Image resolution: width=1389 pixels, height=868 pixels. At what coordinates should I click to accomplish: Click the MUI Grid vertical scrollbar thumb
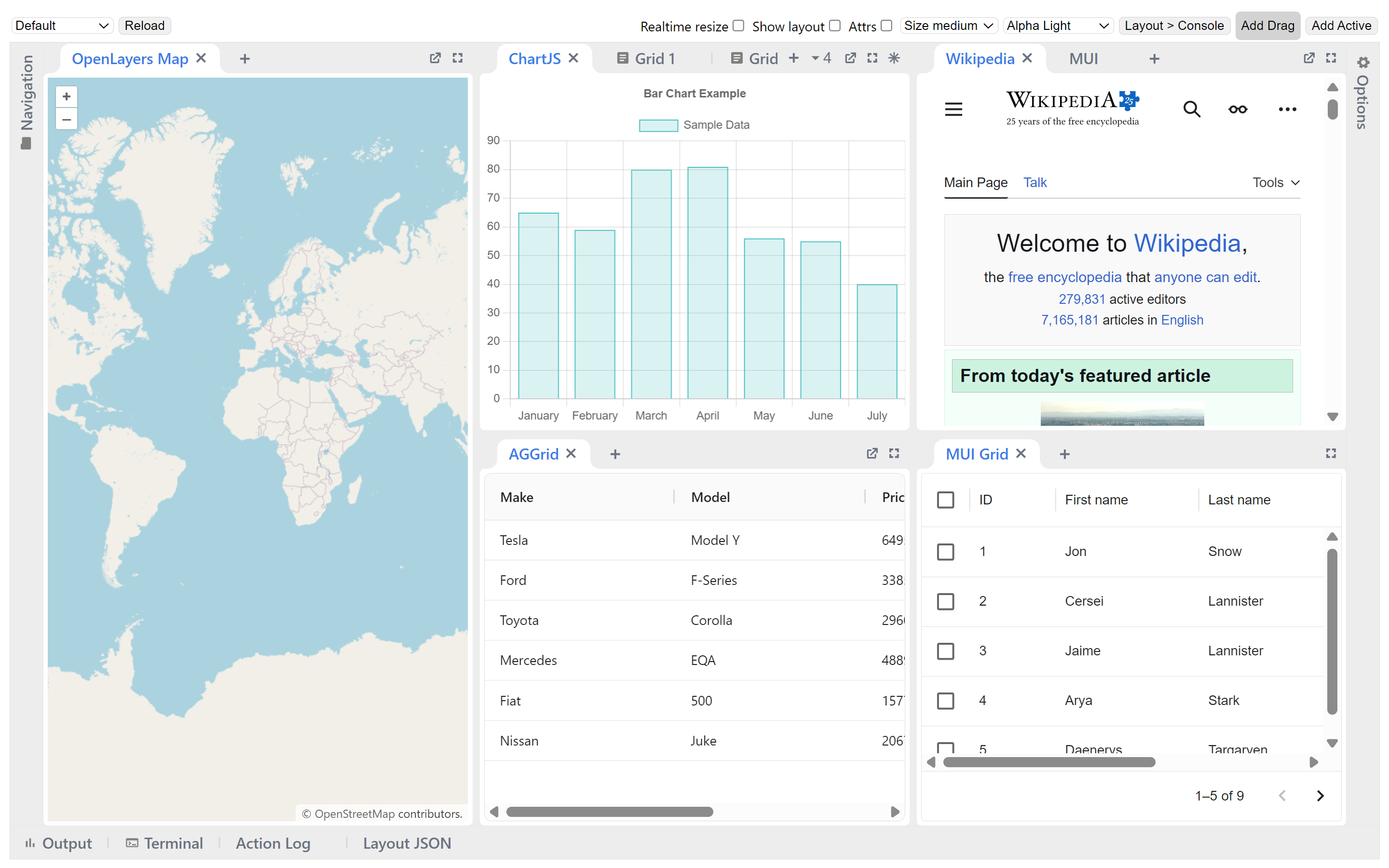coord(1332,632)
